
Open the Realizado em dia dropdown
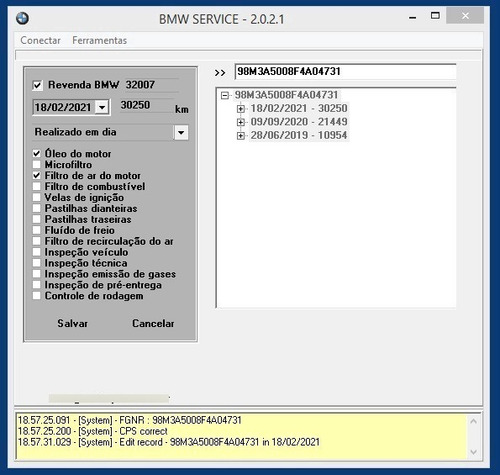[181, 132]
